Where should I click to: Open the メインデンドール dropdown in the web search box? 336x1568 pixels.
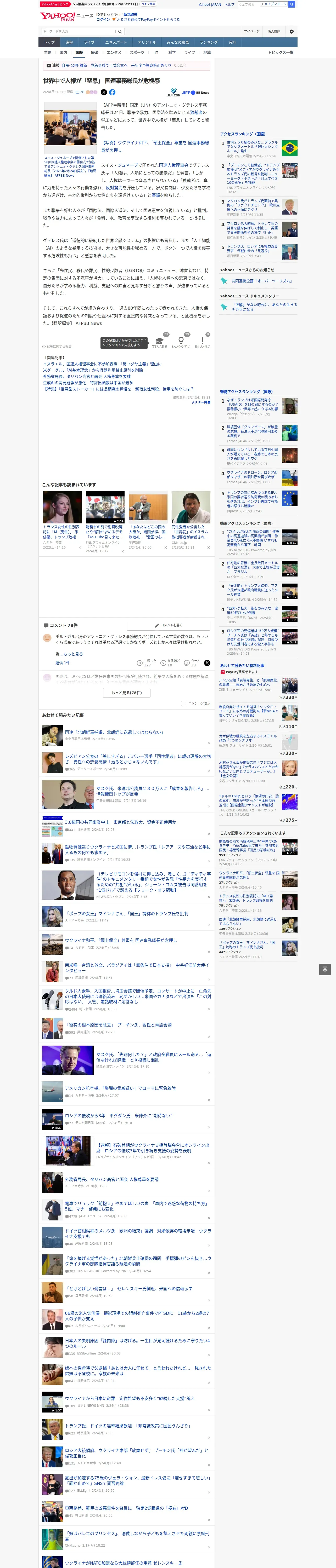pos(273,4)
